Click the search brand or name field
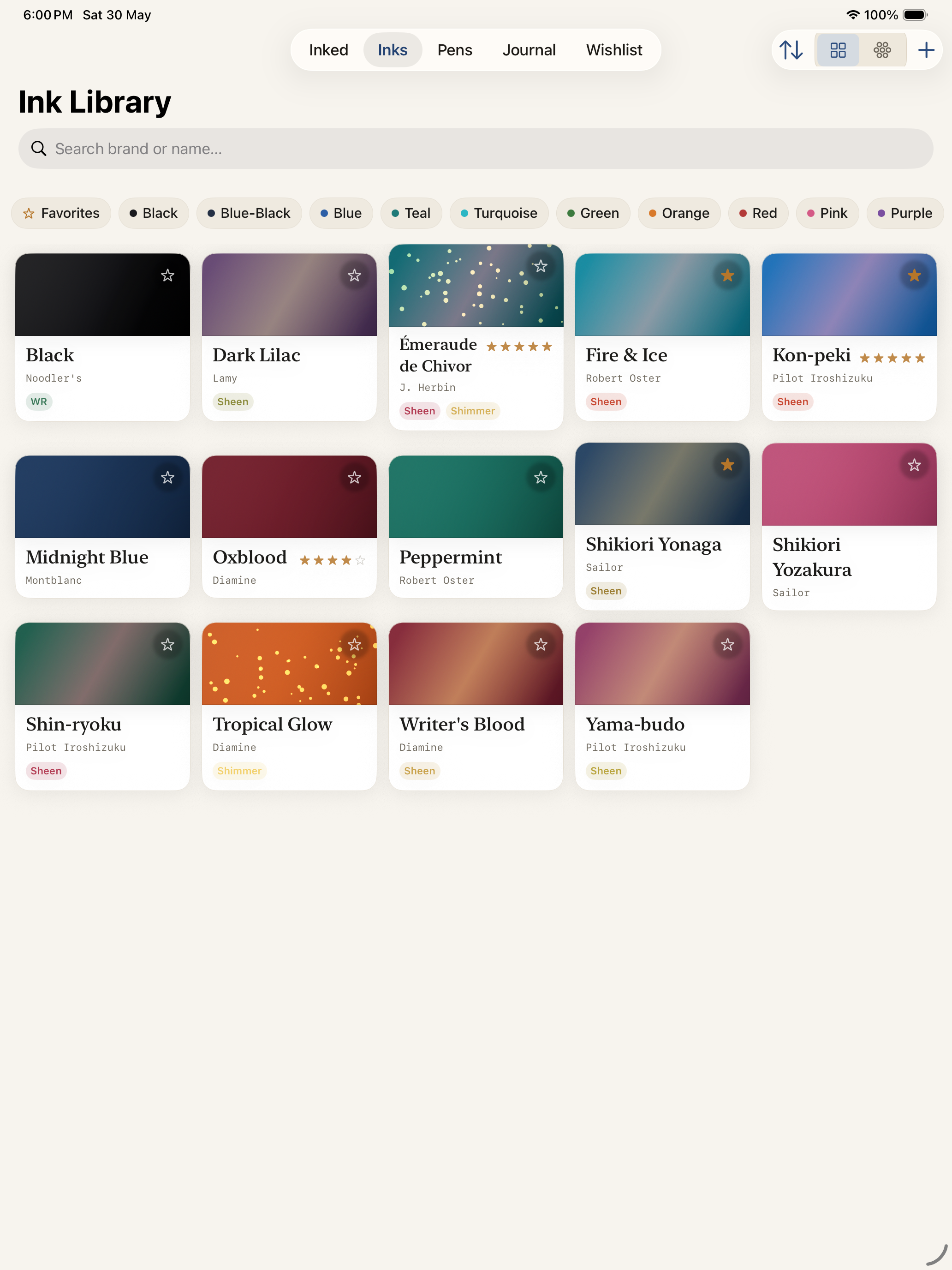The image size is (952, 1270). (x=476, y=149)
